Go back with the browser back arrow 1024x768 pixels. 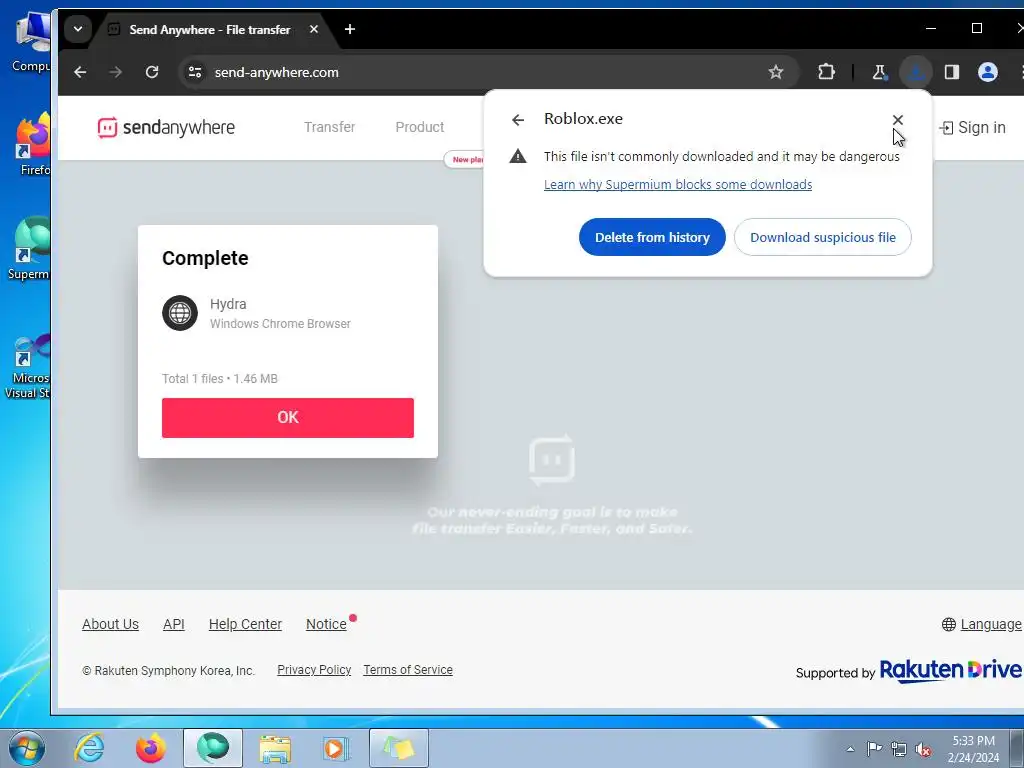coord(80,72)
